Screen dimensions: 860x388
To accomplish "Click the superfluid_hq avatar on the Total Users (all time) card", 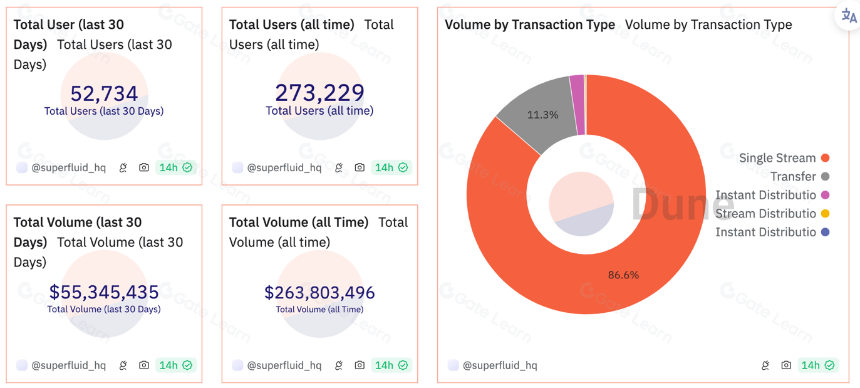I will pyautogui.click(x=237, y=167).
